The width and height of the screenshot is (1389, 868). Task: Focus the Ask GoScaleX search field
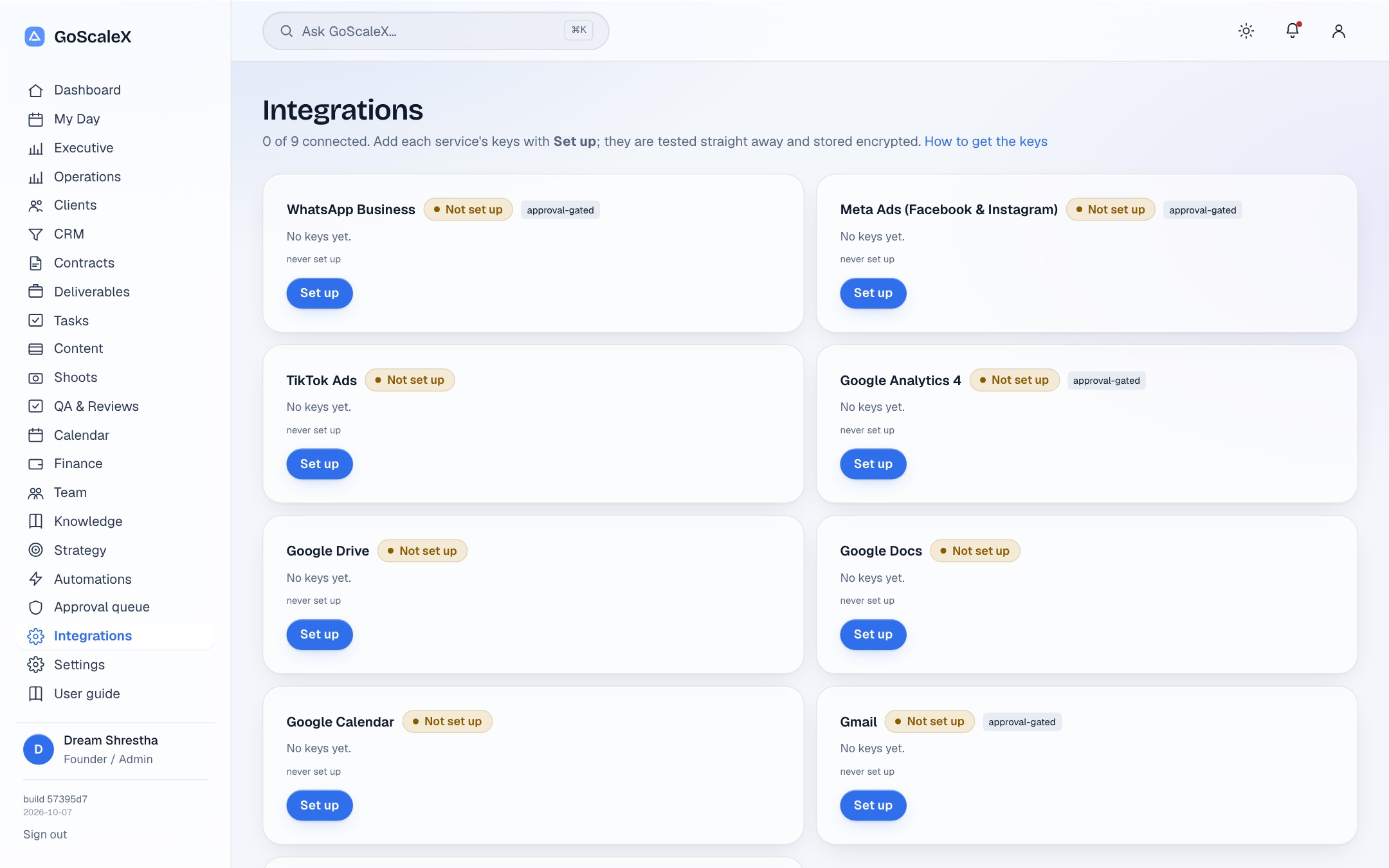click(x=435, y=31)
